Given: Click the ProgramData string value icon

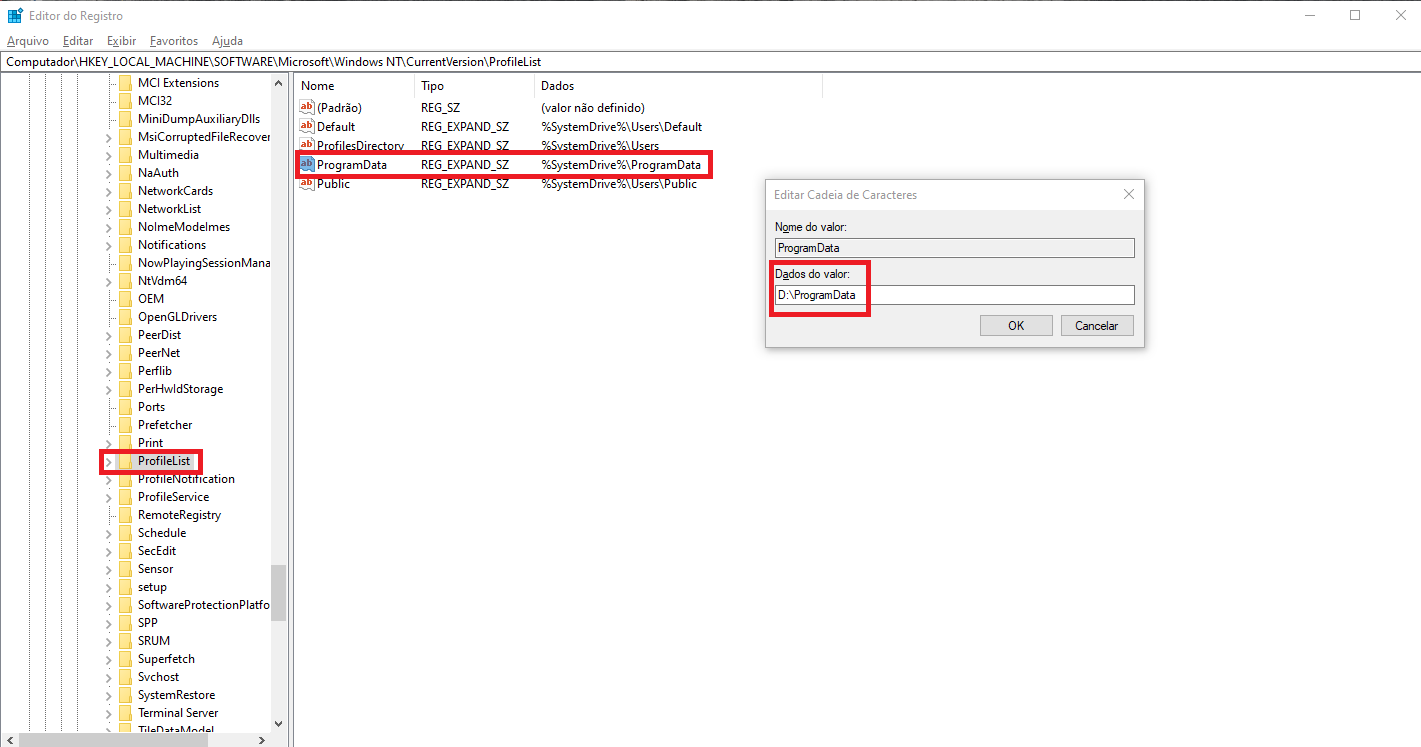Looking at the screenshot, I should [x=307, y=164].
